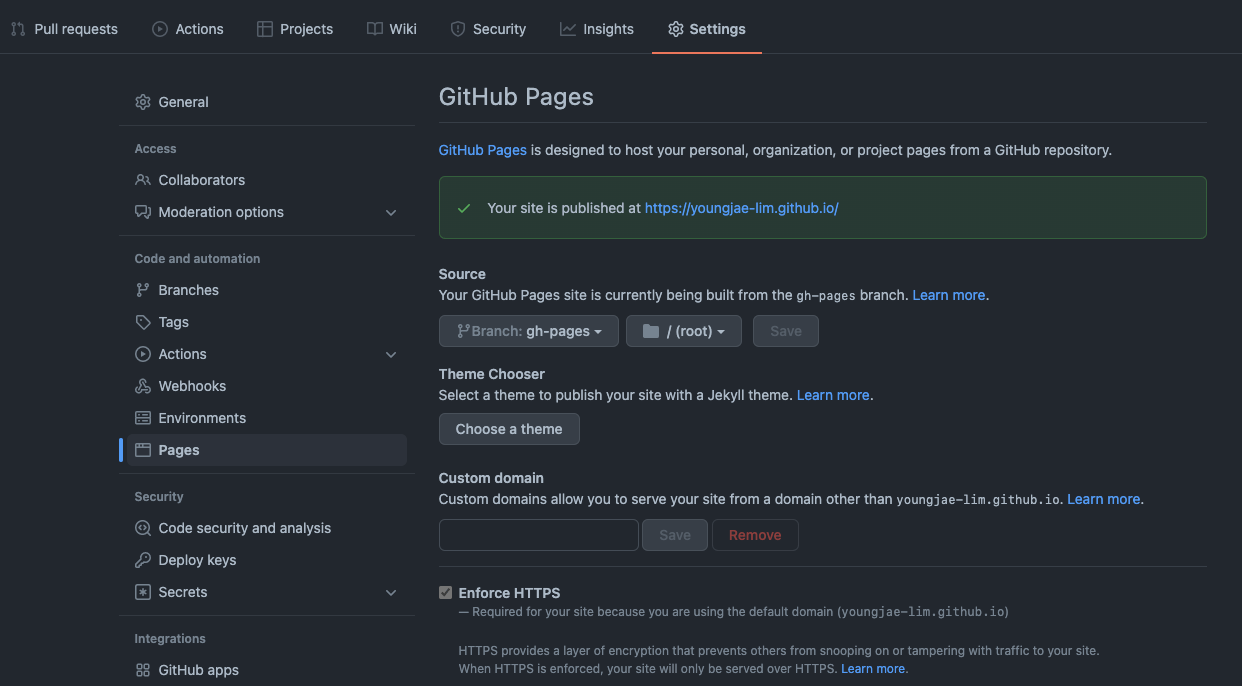
Task: Click the Environments server icon
Action: click(143, 418)
